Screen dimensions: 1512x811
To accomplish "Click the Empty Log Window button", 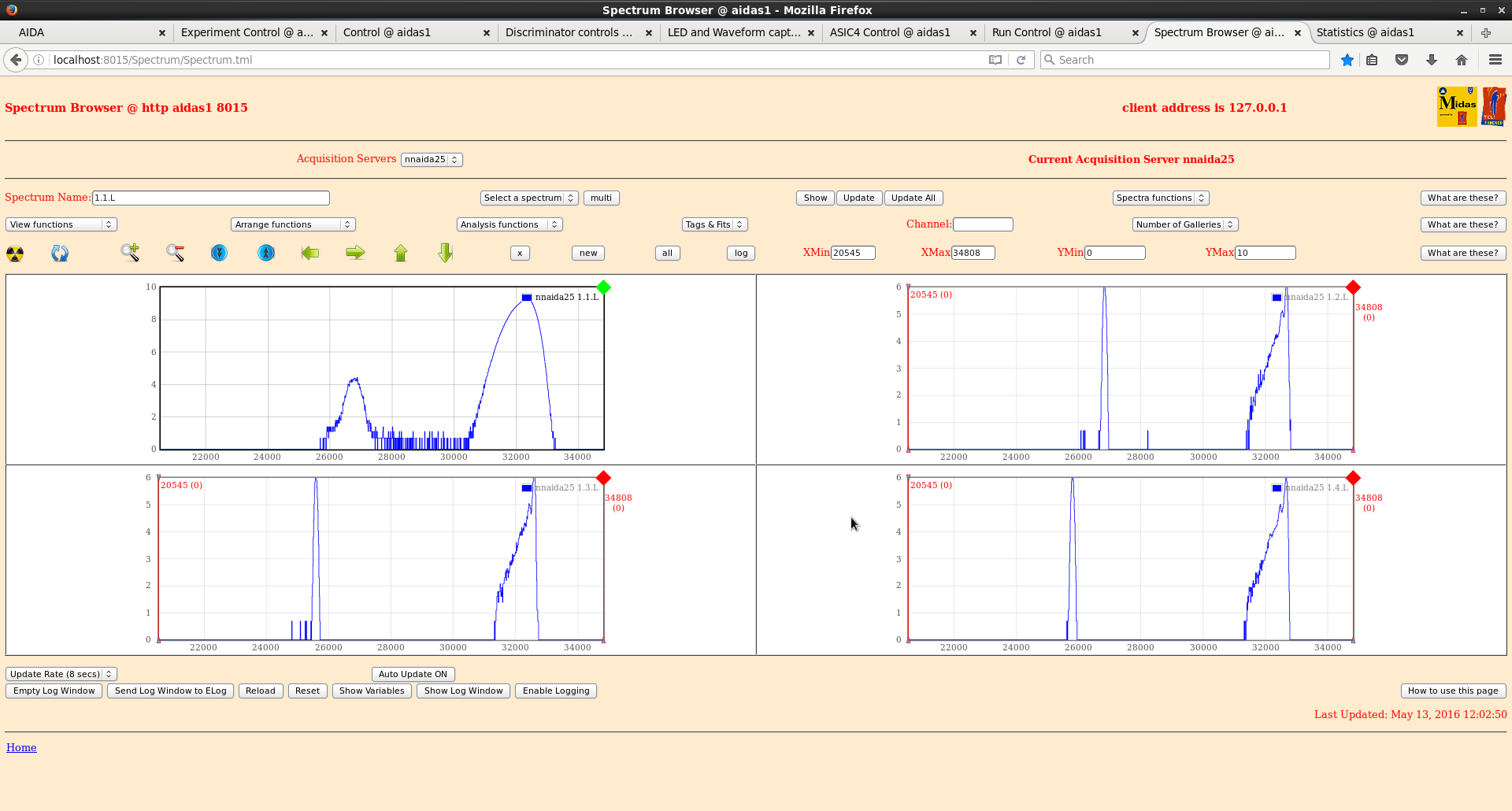I will point(54,691).
